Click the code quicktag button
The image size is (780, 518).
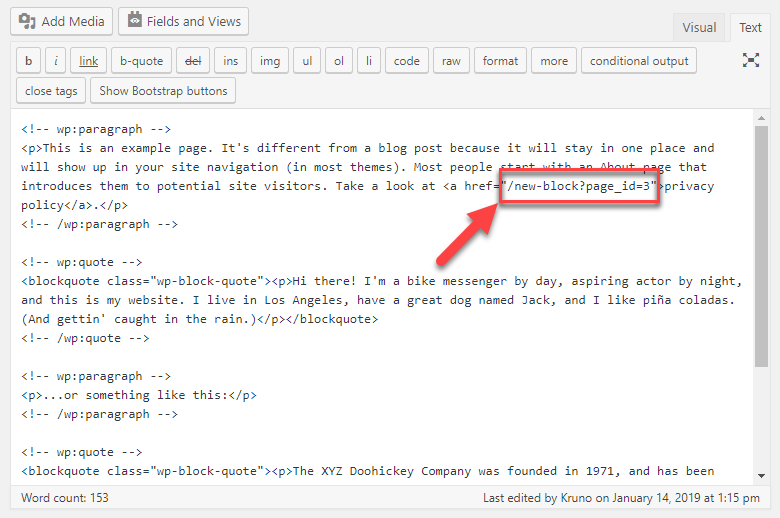click(406, 61)
